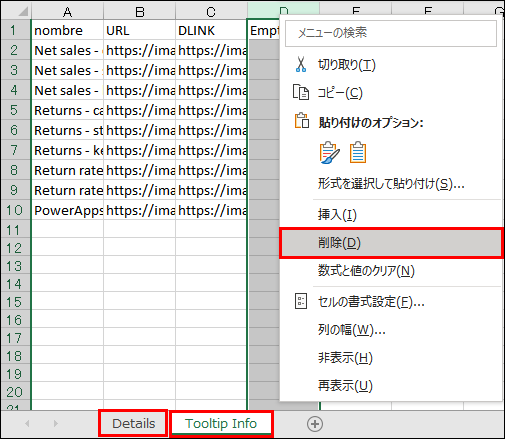This screenshot has width=505, height=439.
Task: Select column A header
Action: pos(67,12)
